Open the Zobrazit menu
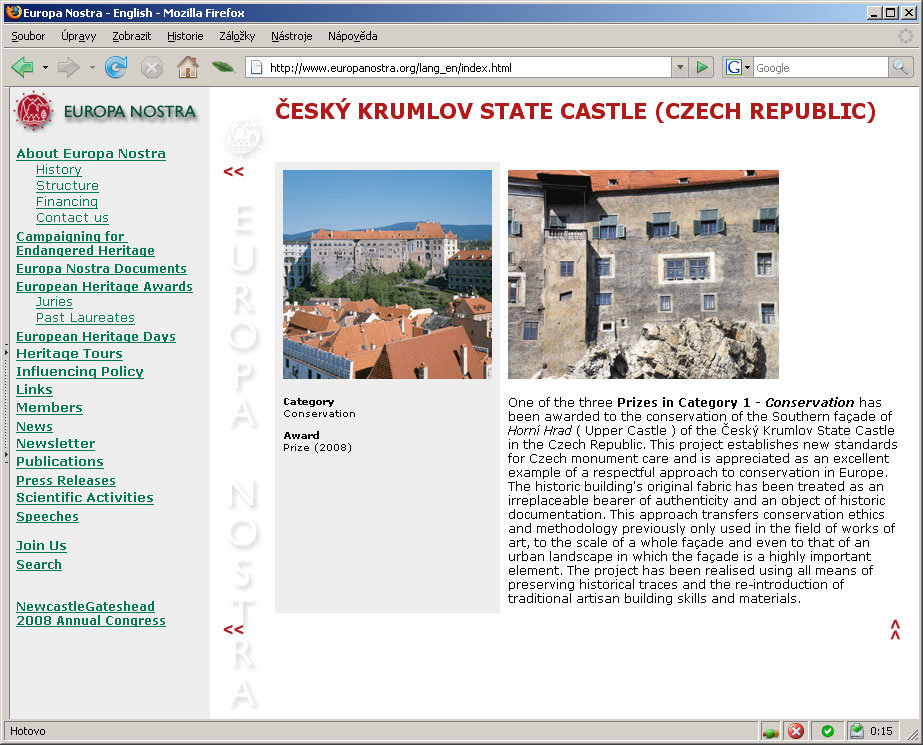 131,36
